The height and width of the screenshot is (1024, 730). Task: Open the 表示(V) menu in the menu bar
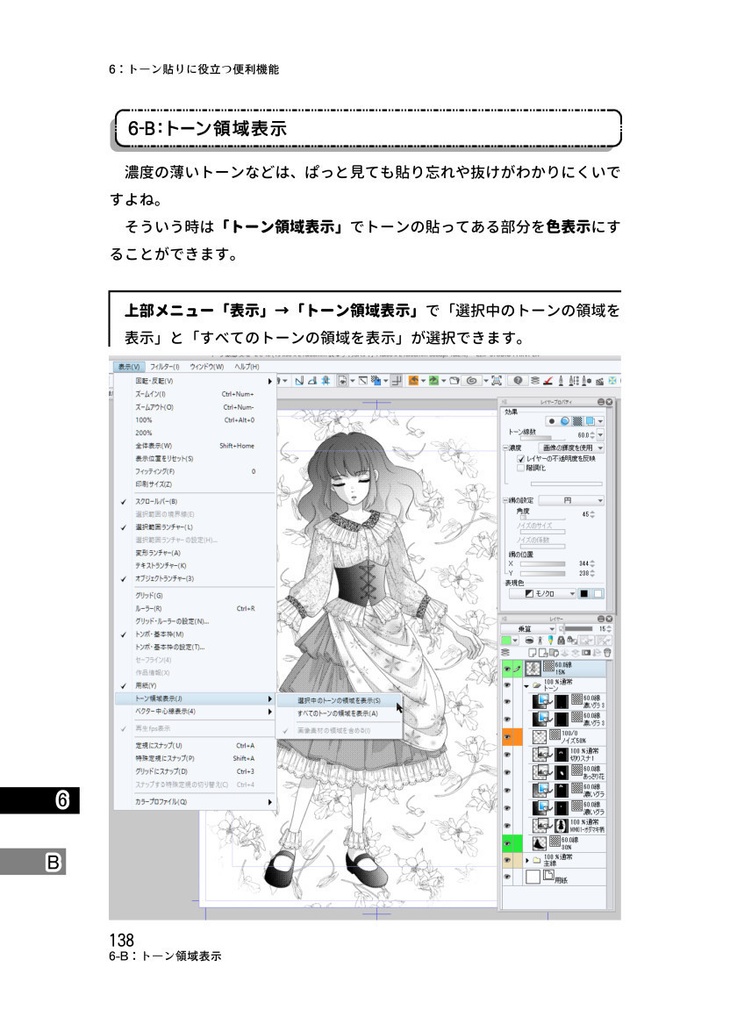[128, 367]
